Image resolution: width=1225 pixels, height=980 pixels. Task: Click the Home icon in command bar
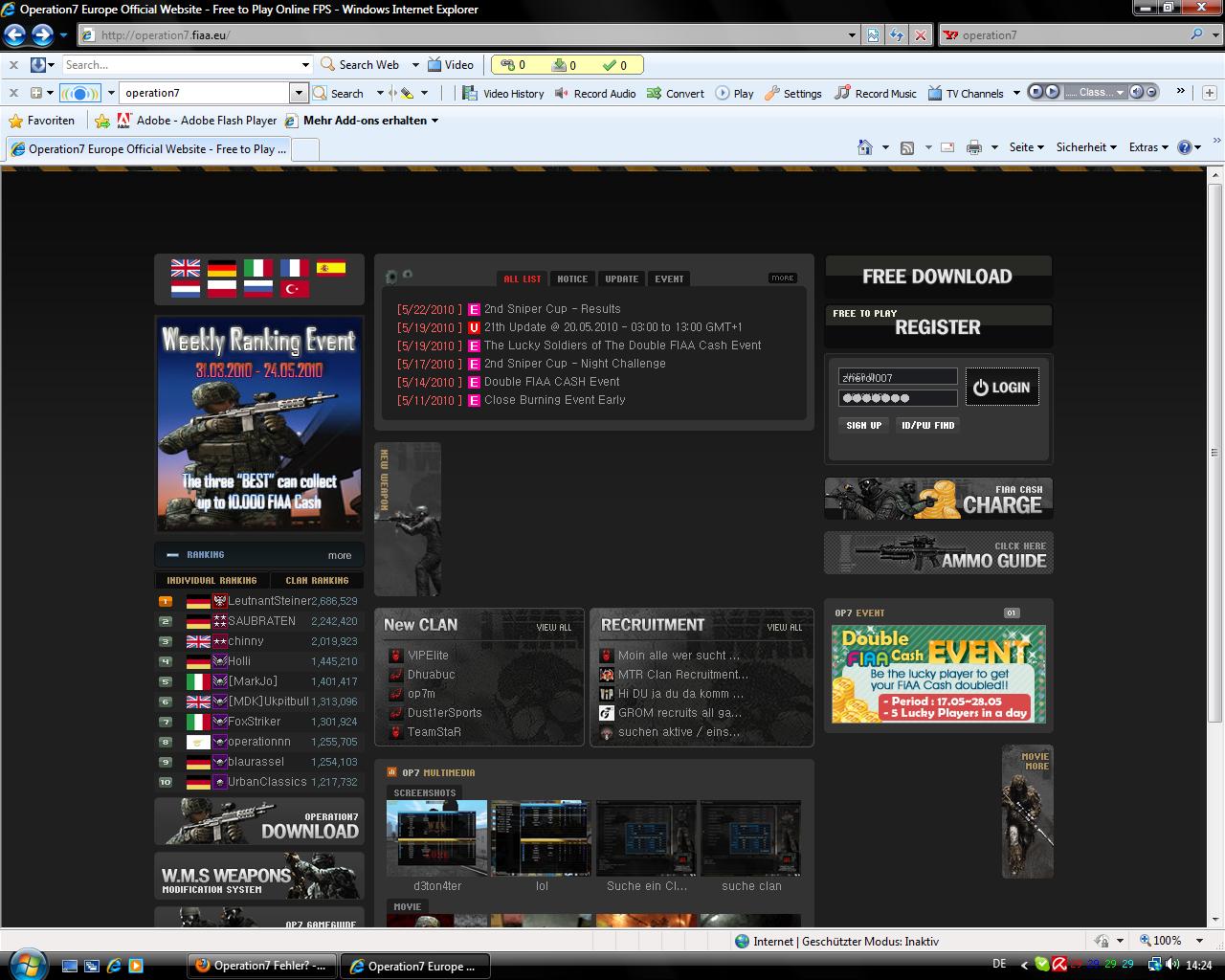[x=865, y=147]
